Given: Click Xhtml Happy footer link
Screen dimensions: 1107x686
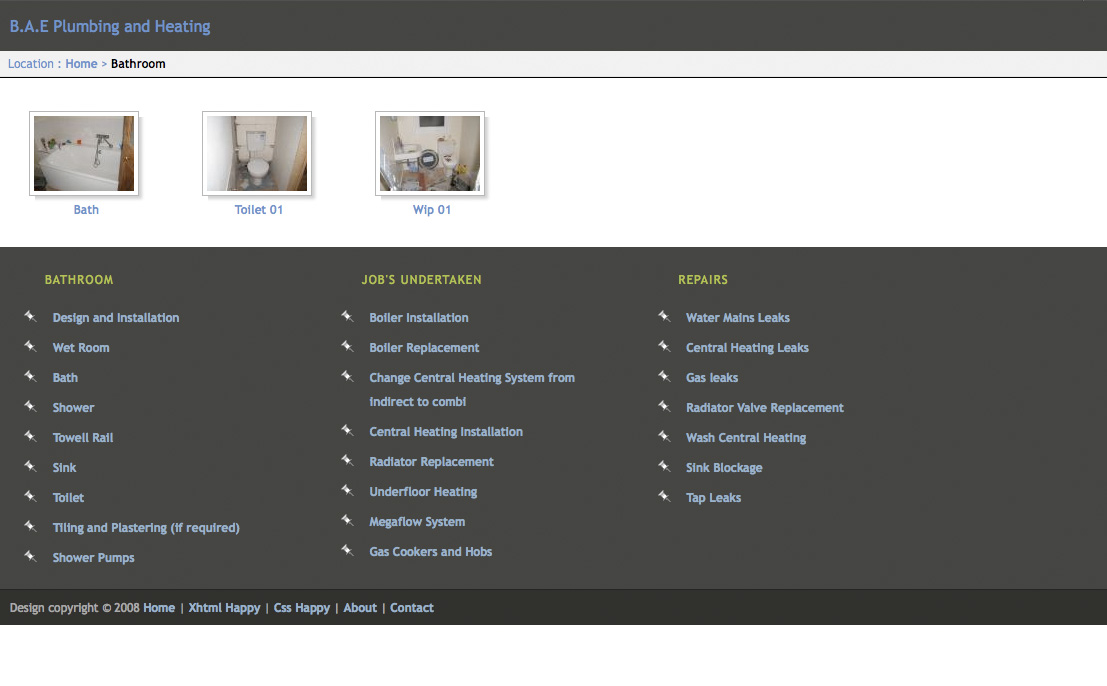Looking at the screenshot, I should (x=225, y=608).
